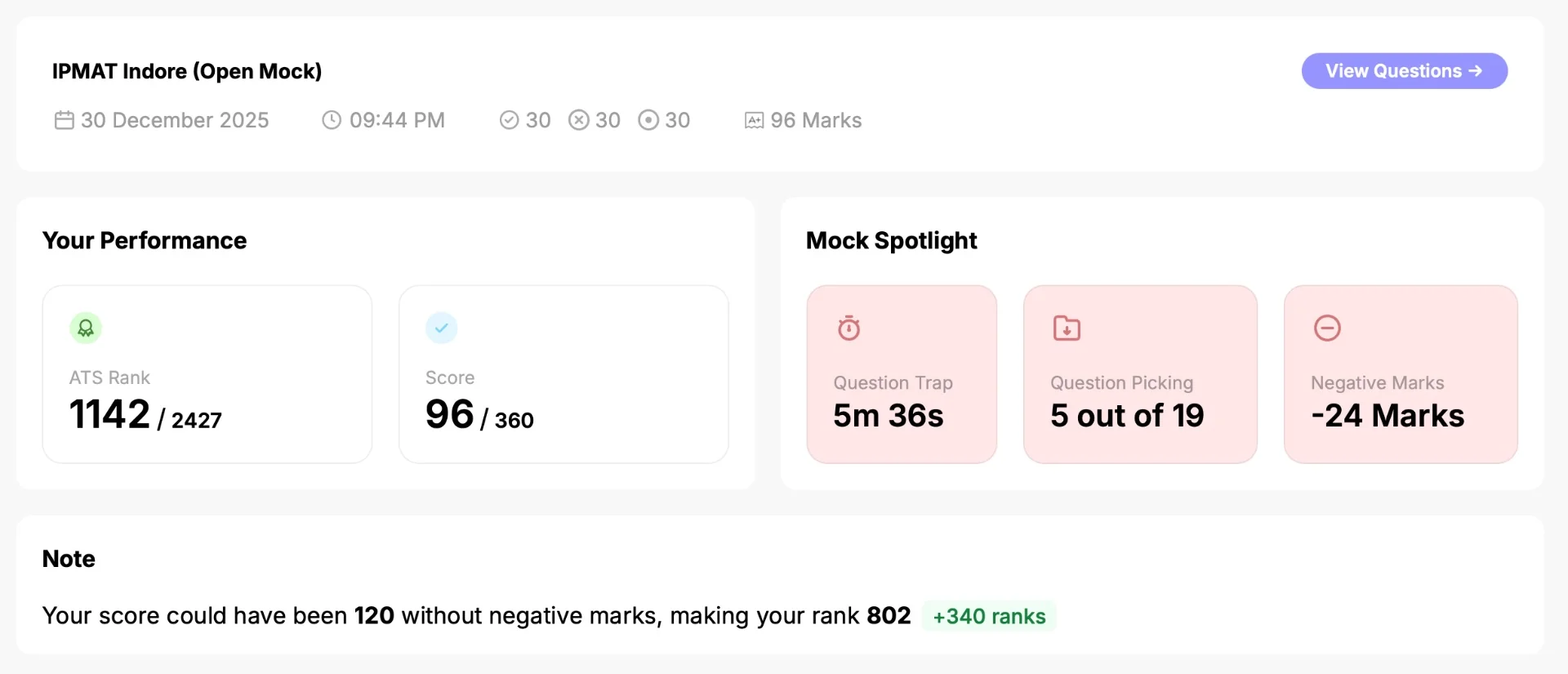Viewport: 1568px width, 674px height.
Task: Click the clock icon beside 09:44 PM
Action: (x=332, y=120)
